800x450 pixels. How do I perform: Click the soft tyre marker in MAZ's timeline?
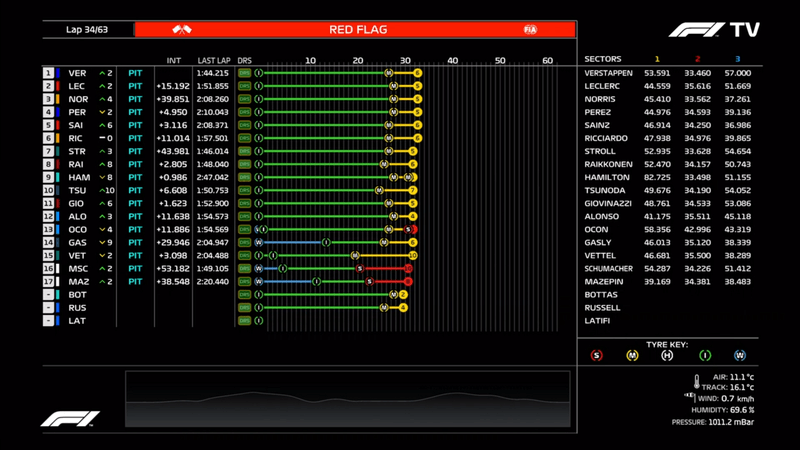pyautogui.click(x=369, y=282)
